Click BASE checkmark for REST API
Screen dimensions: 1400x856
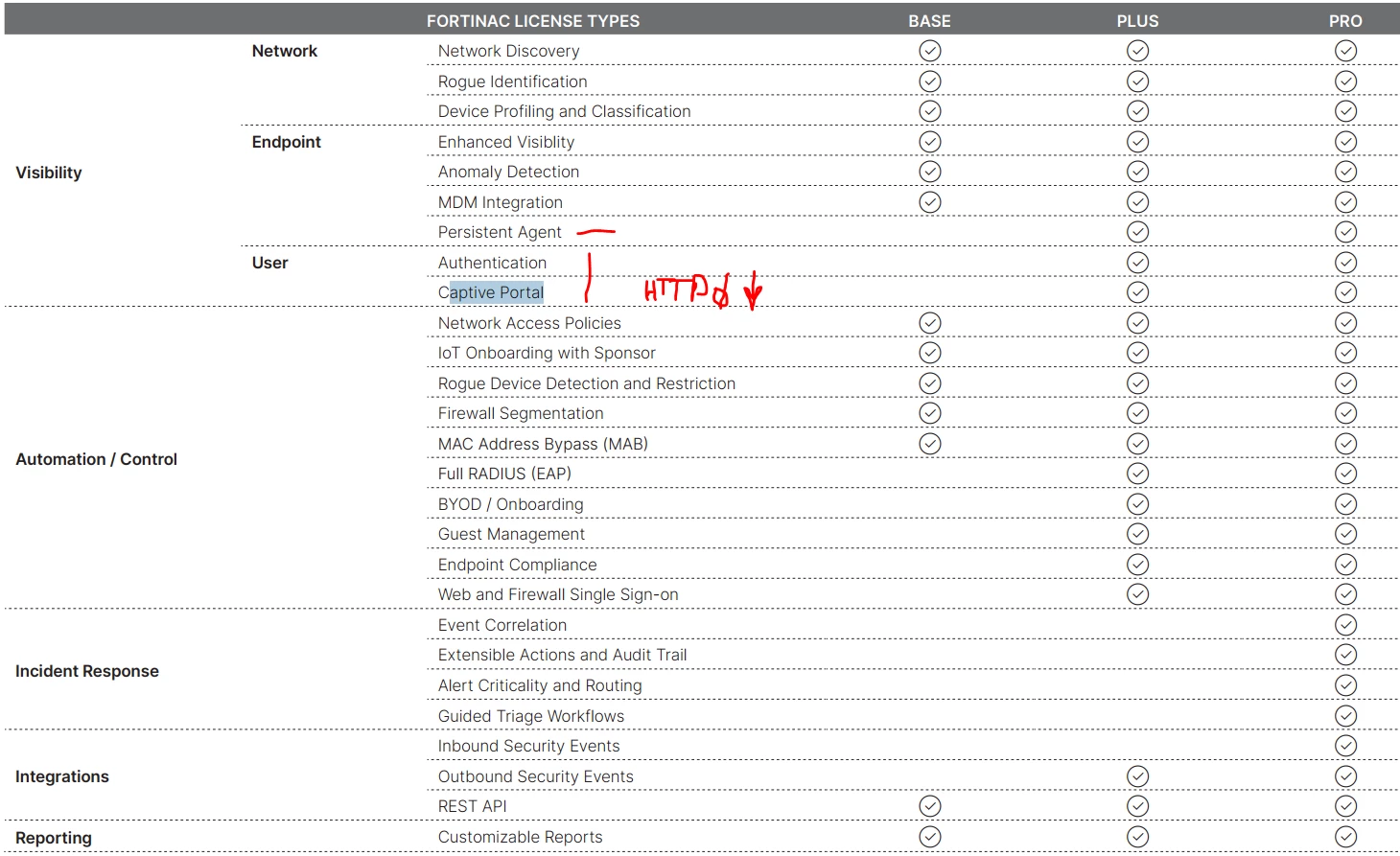coord(929,806)
